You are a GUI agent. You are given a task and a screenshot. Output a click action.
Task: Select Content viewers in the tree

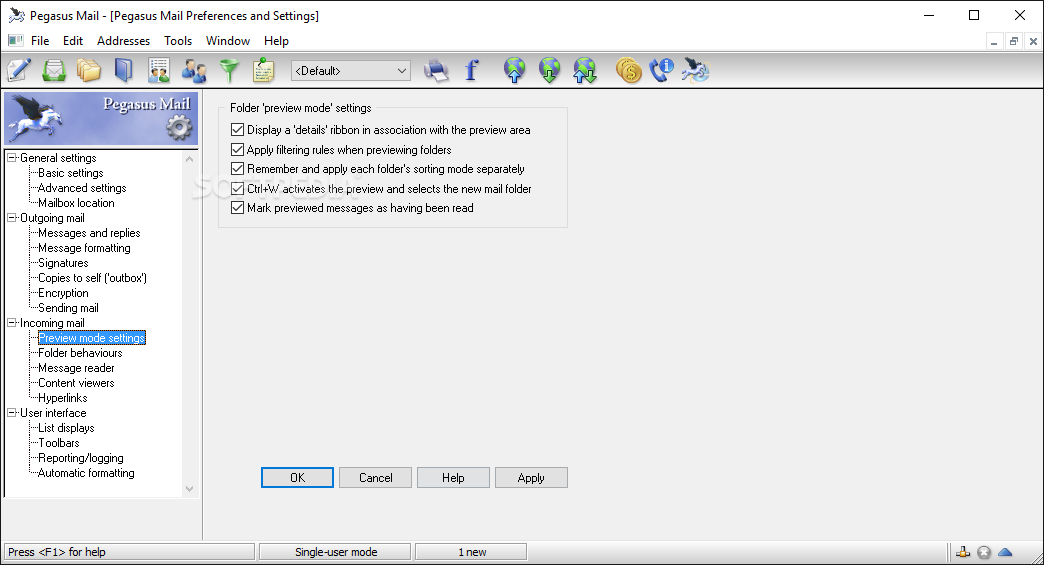coord(76,383)
